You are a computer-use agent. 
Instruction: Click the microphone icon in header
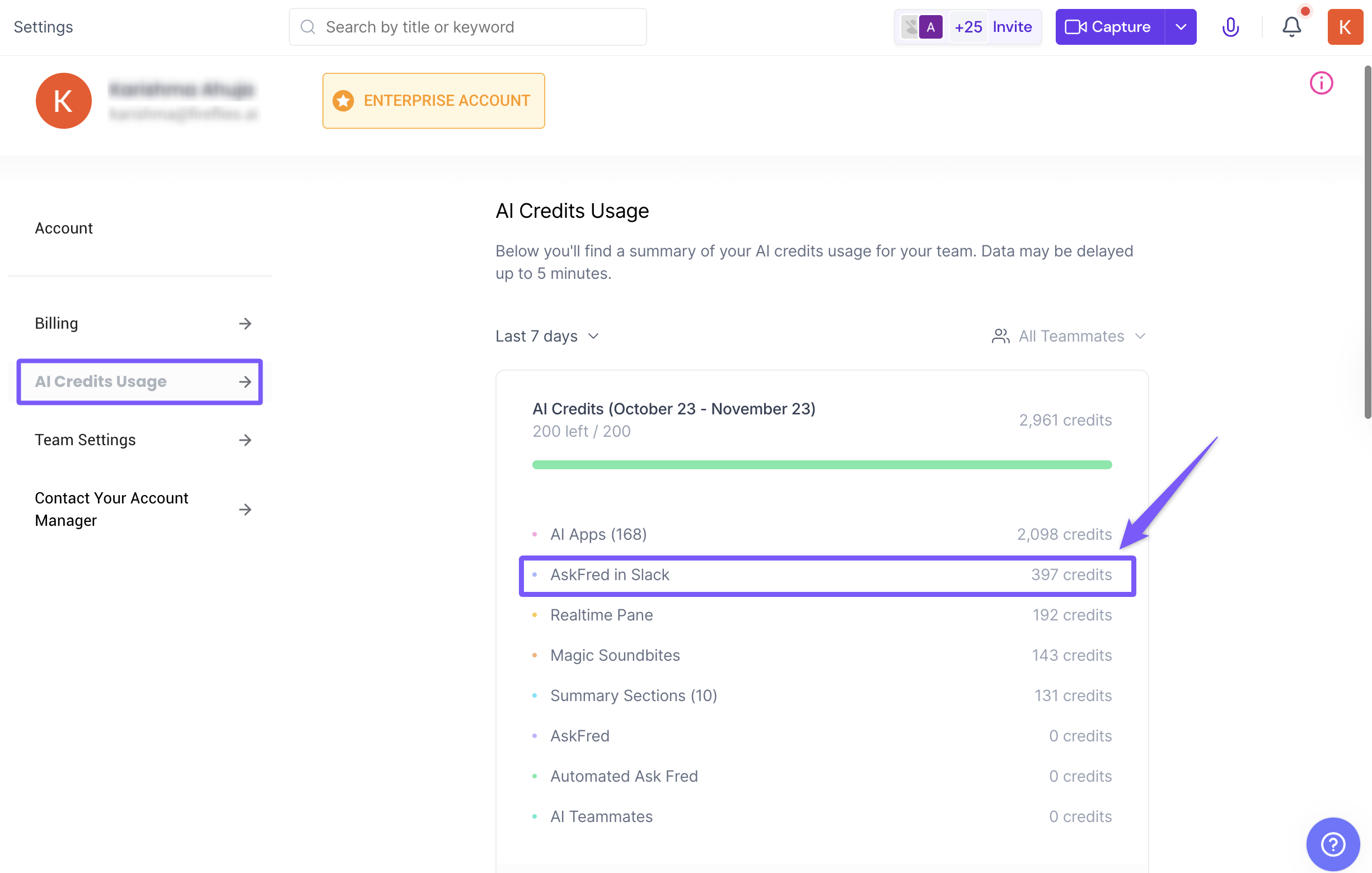point(1230,27)
